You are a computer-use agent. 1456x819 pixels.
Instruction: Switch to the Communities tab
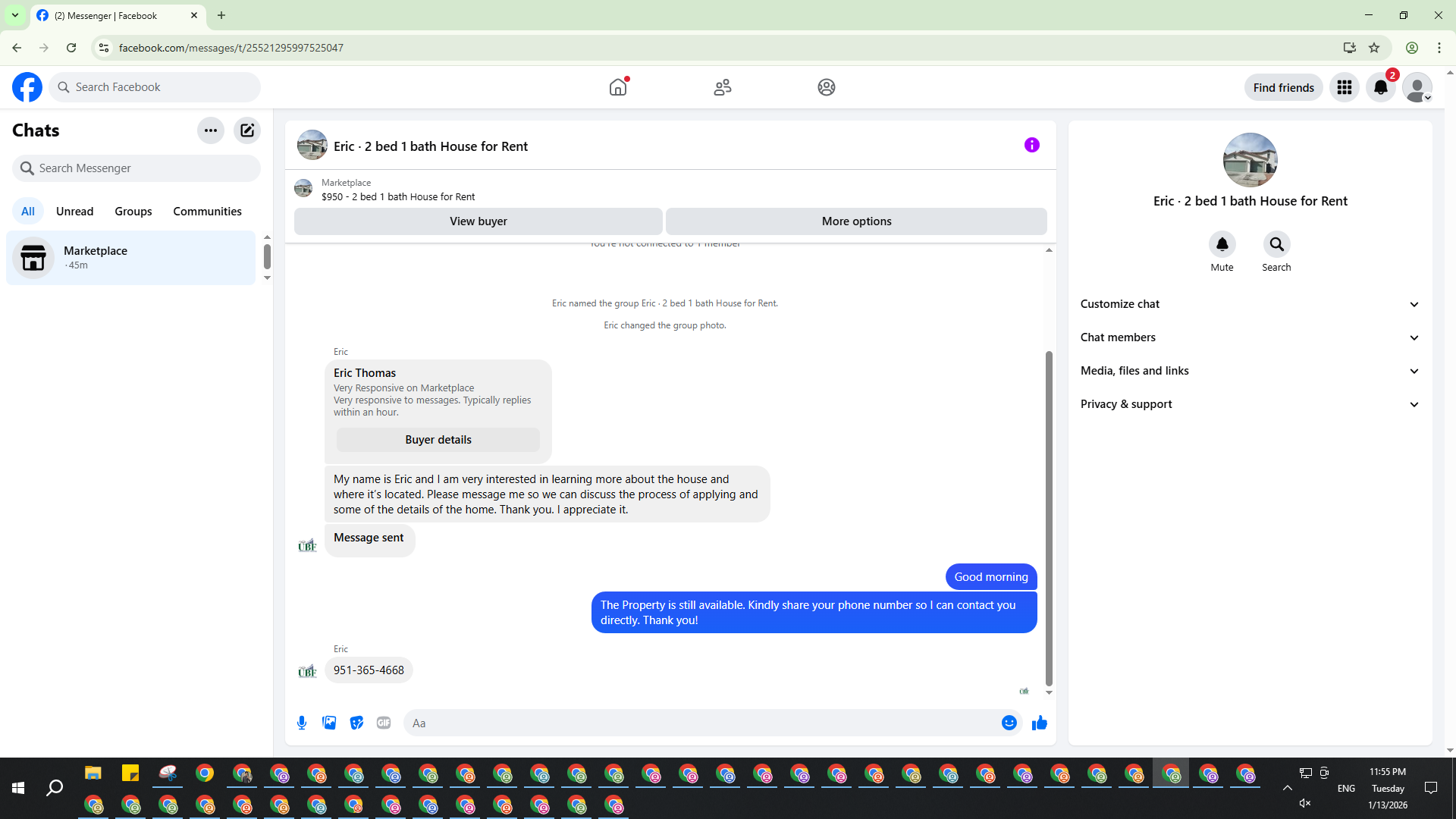click(207, 212)
